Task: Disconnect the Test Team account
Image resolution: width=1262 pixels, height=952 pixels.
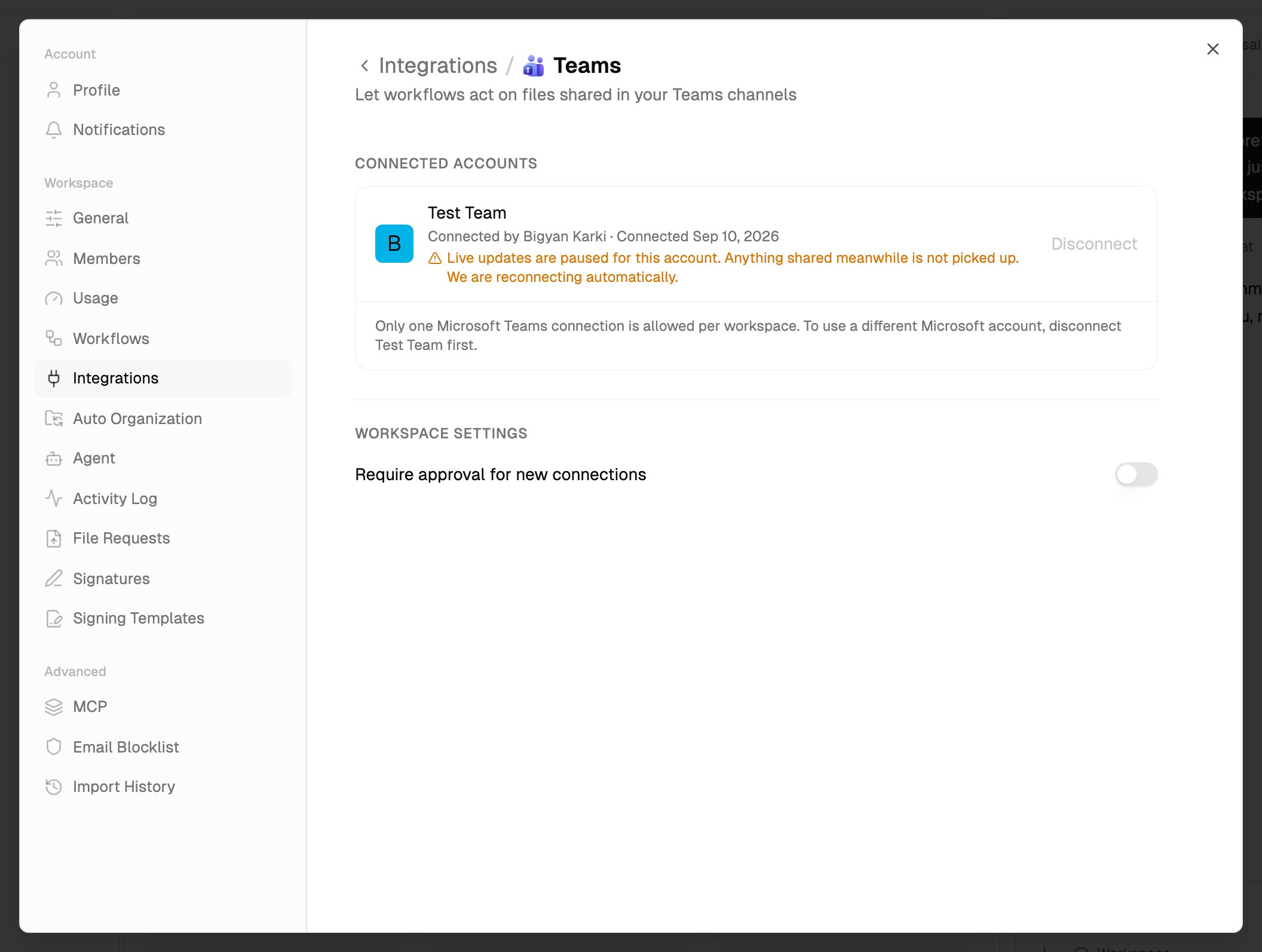Action: (1093, 244)
